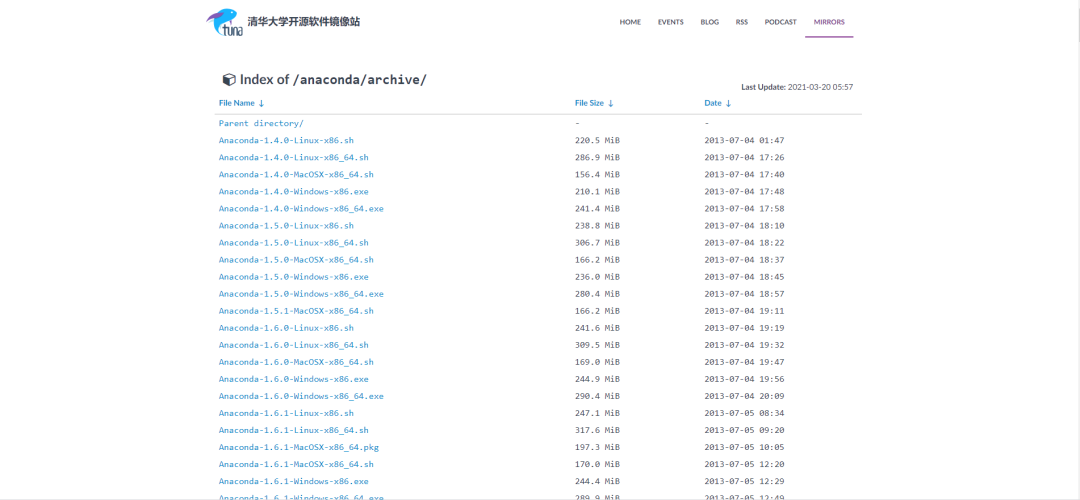
Task: Download Anaconda-1.6.0-Linux-x86.sh
Action: click(287, 328)
